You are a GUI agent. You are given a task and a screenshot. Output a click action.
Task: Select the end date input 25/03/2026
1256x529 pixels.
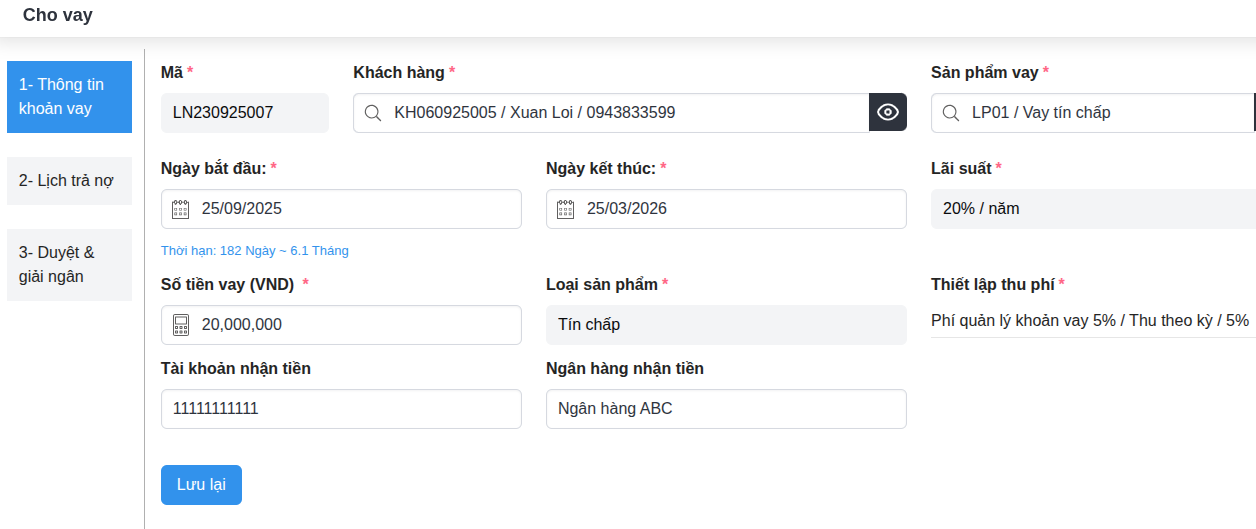[x=735, y=209]
